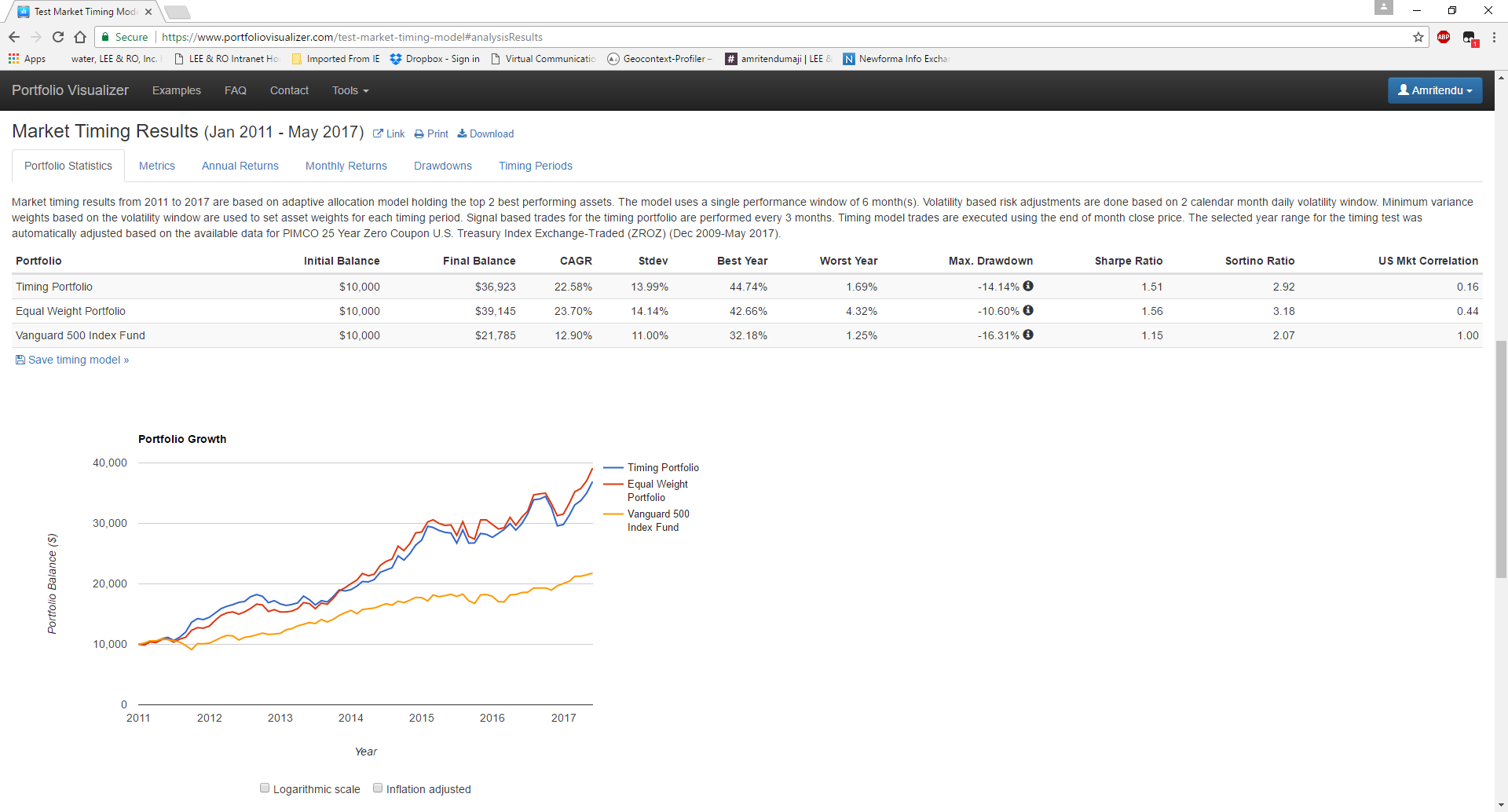Click the Download results link
The image size is (1508, 812).
coord(485,134)
